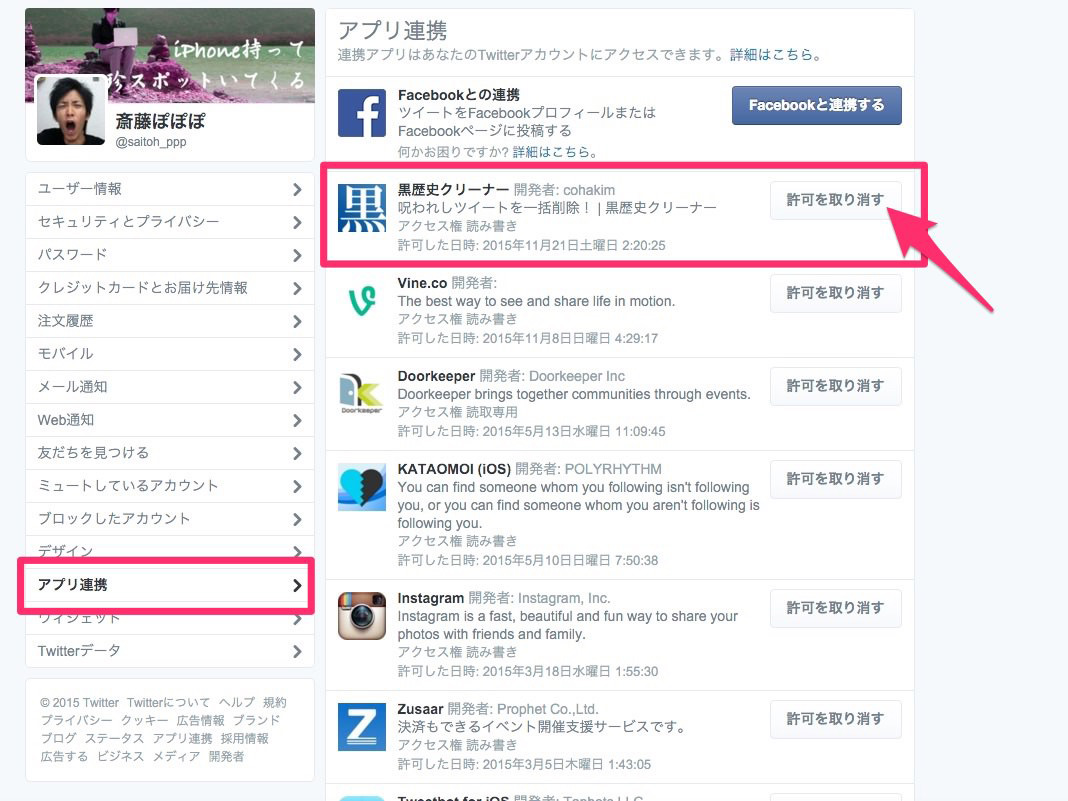
Task: Expand Web通知 chevron arrow
Action: (297, 420)
